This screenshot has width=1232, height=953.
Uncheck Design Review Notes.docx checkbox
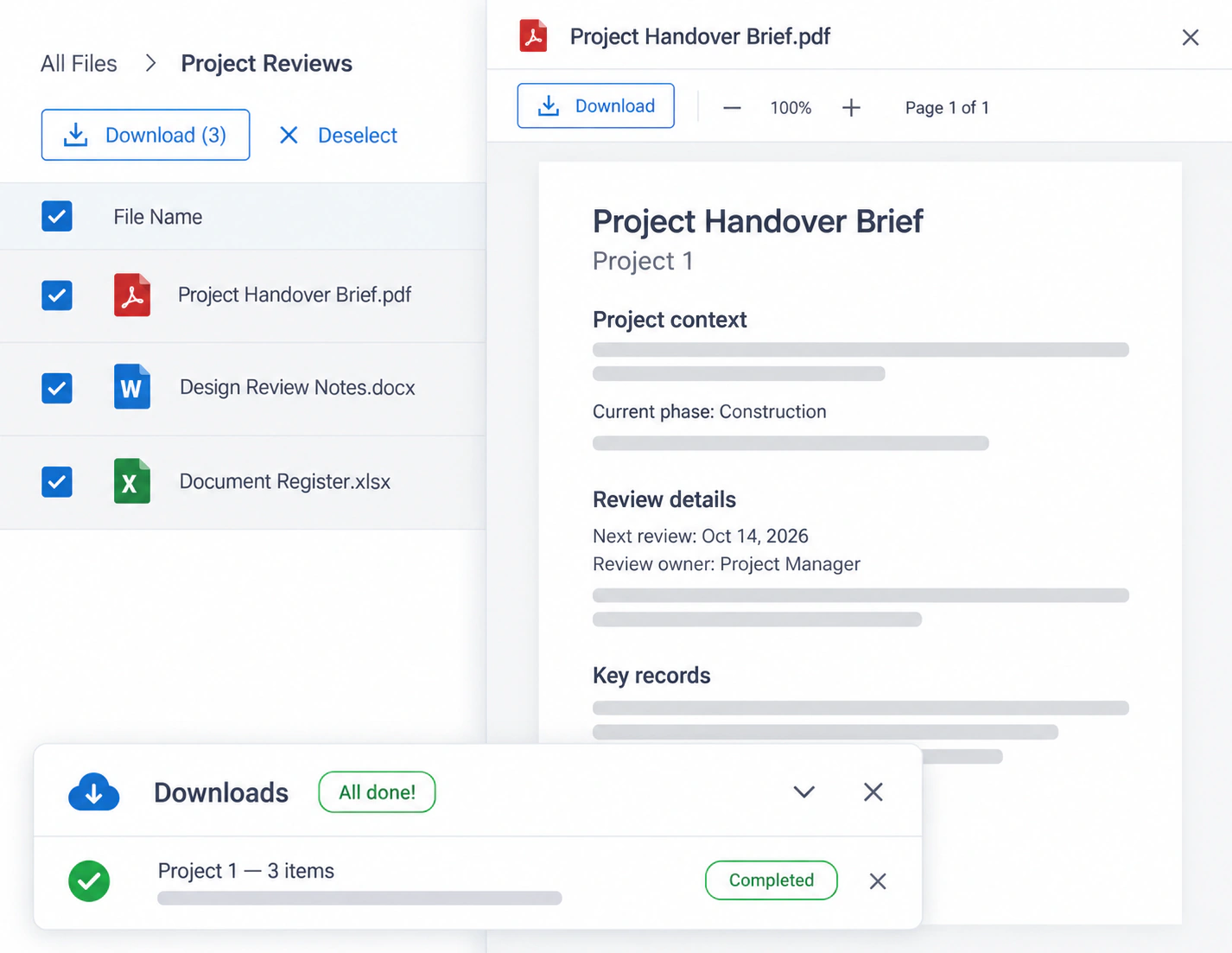click(57, 388)
